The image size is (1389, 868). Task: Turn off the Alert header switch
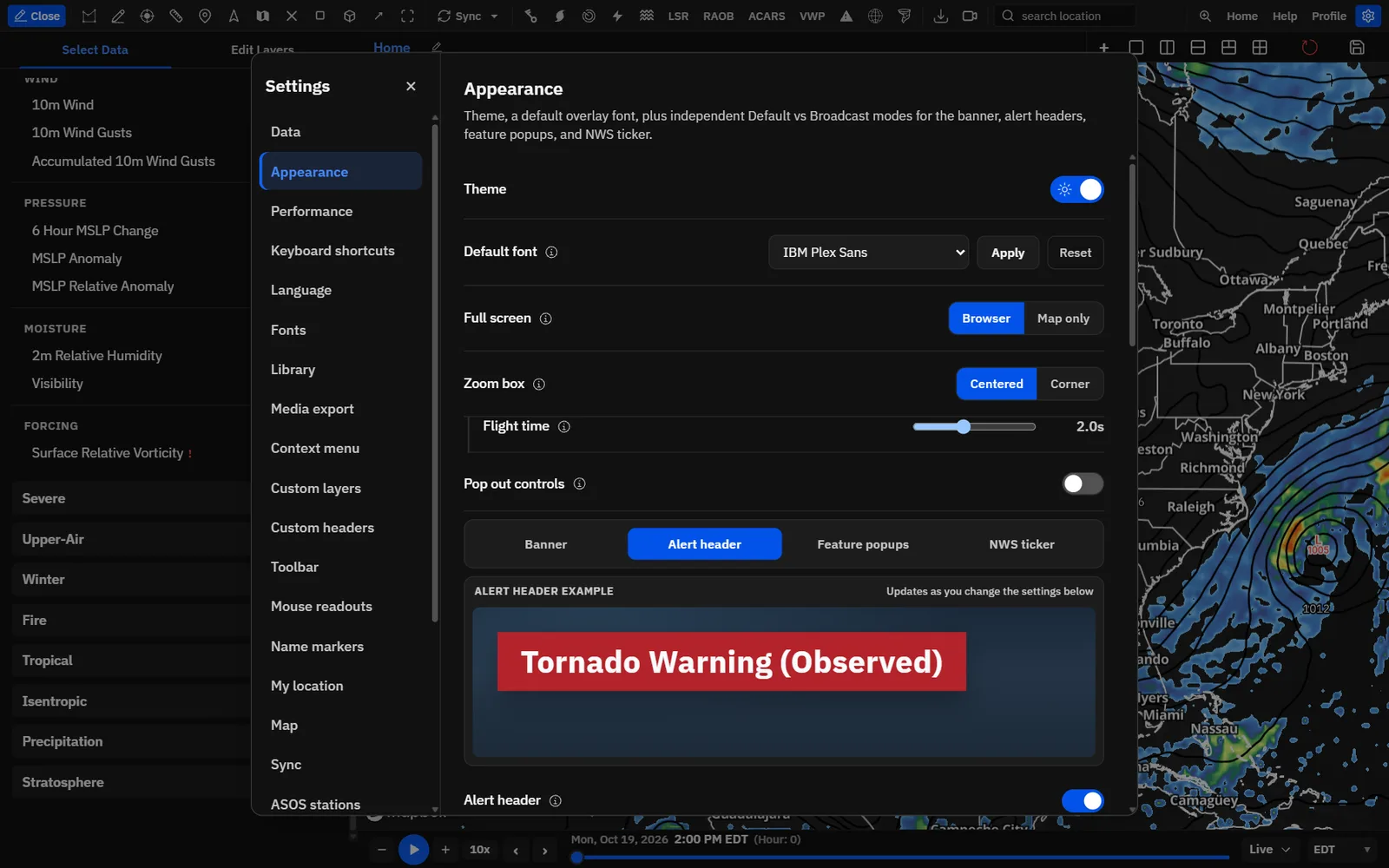pyautogui.click(x=1083, y=800)
